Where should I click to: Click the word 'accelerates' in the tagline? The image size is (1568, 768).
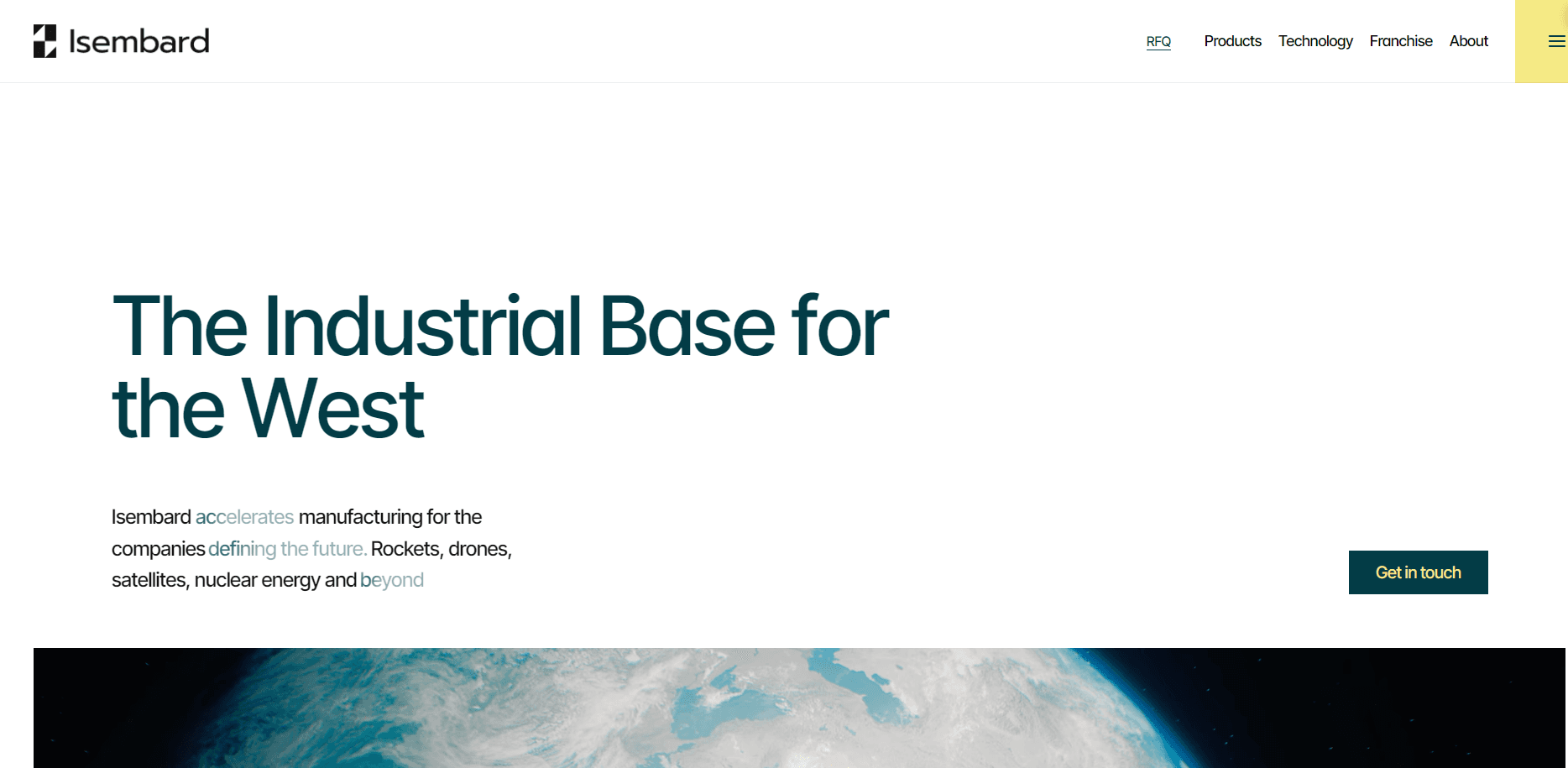pyautogui.click(x=245, y=517)
